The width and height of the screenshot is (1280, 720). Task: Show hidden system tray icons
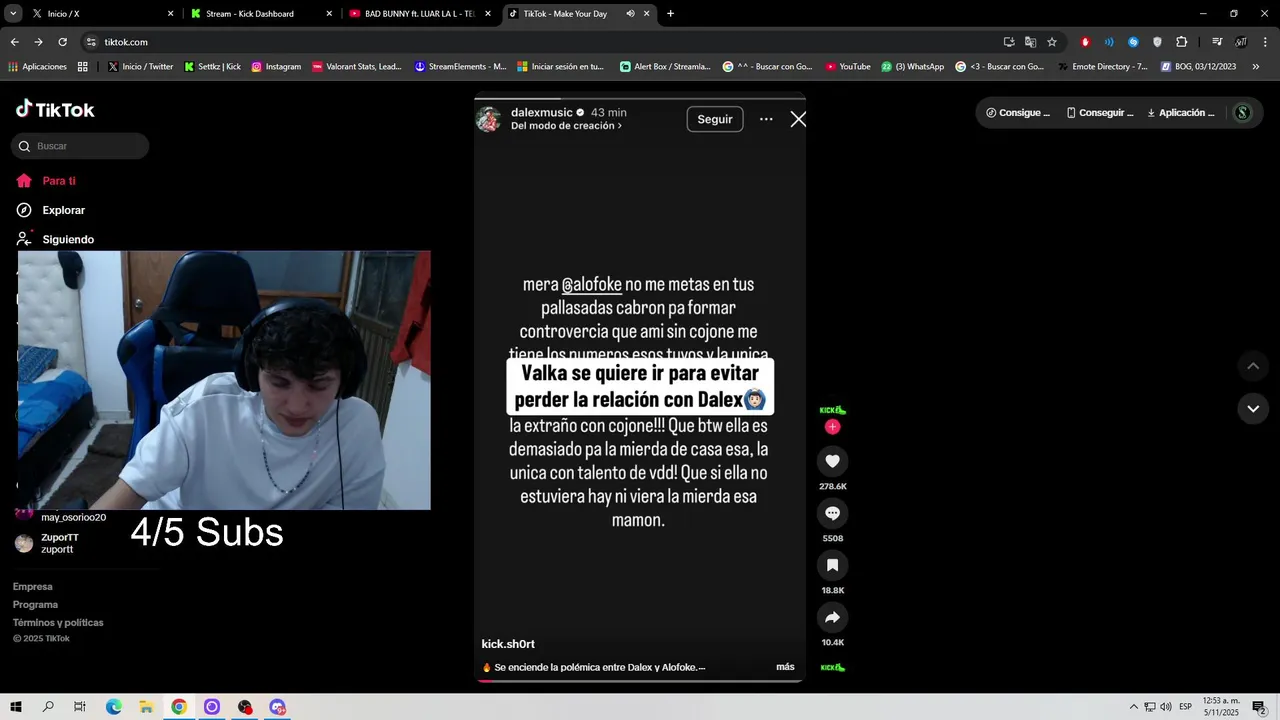tap(1133, 707)
